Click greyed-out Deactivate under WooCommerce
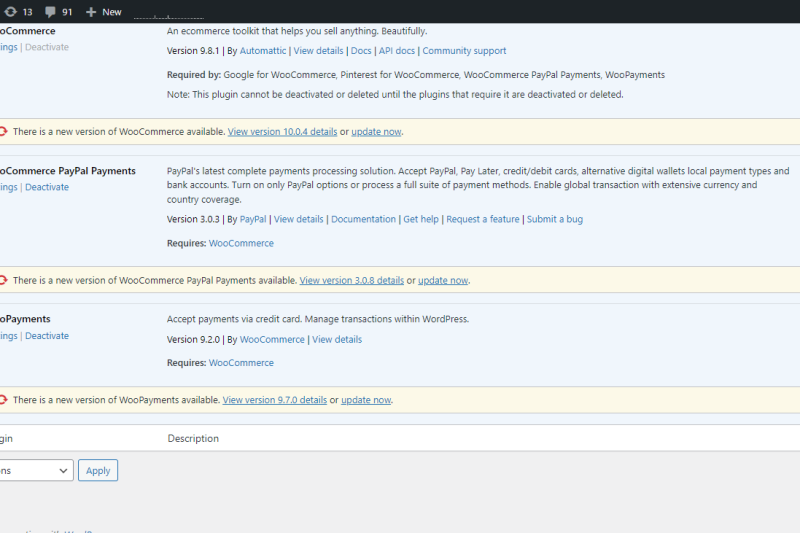800x533 pixels. coord(47,47)
